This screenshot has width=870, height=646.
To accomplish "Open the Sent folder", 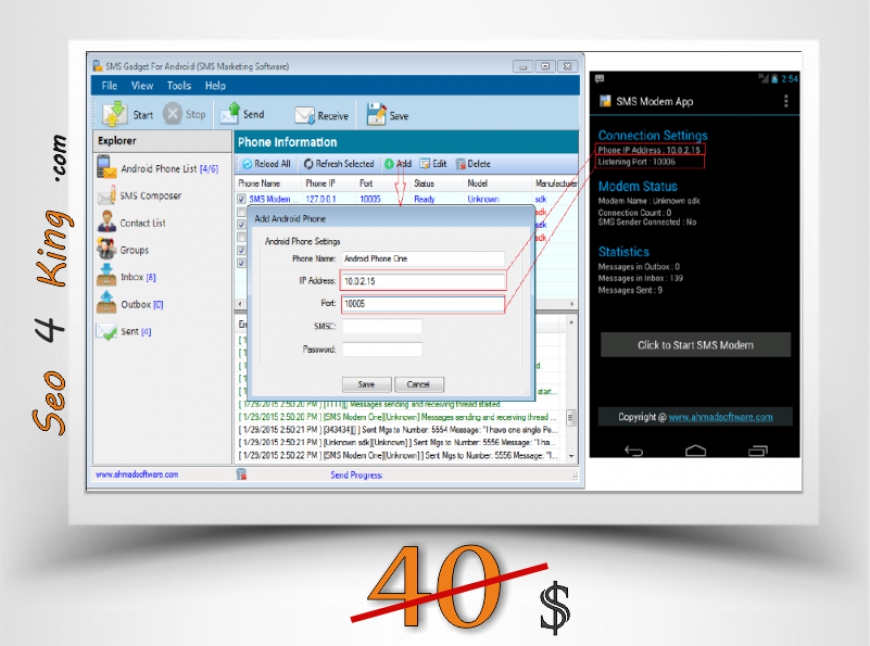I will click(x=124, y=331).
